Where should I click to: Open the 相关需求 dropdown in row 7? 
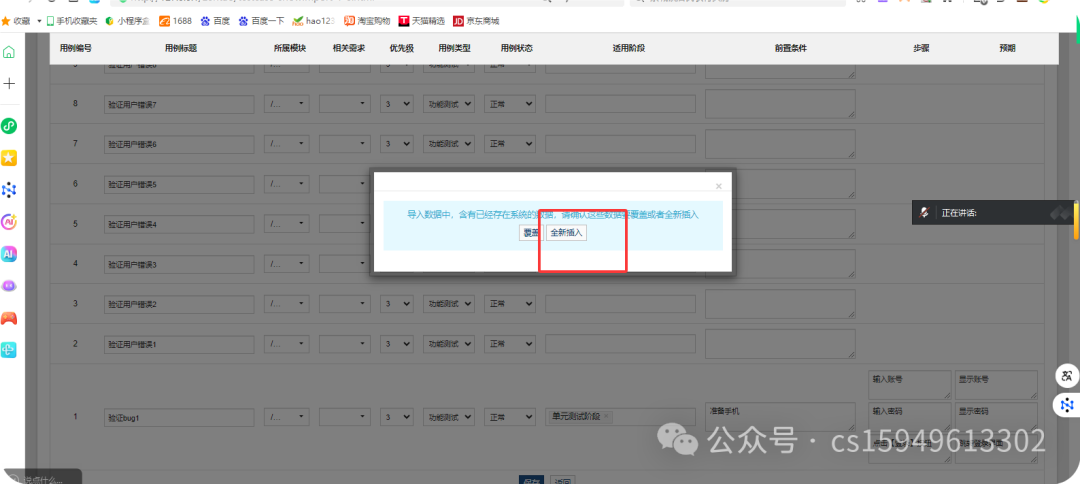[x=345, y=145]
